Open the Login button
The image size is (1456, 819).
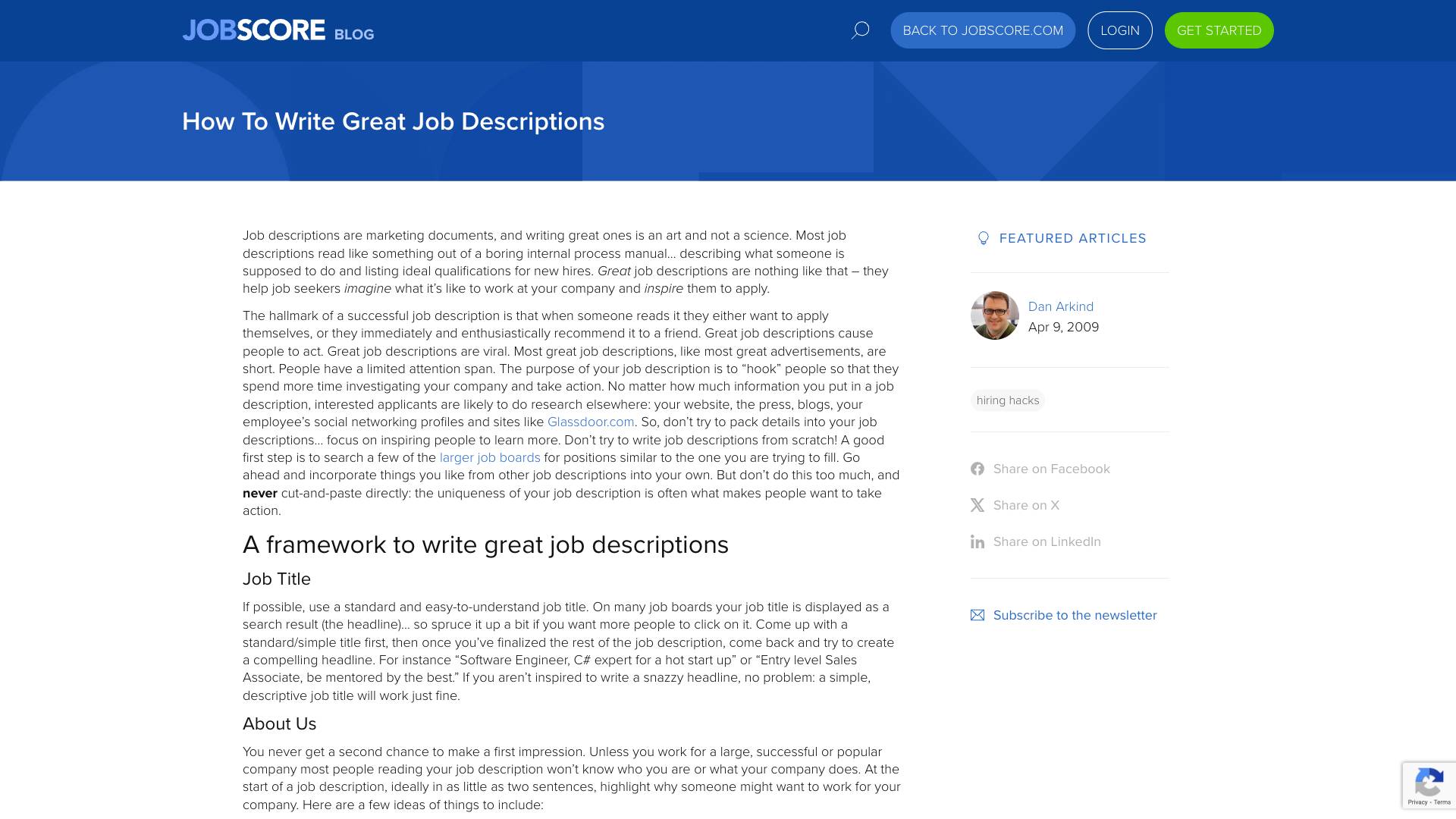click(x=1119, y=30)
